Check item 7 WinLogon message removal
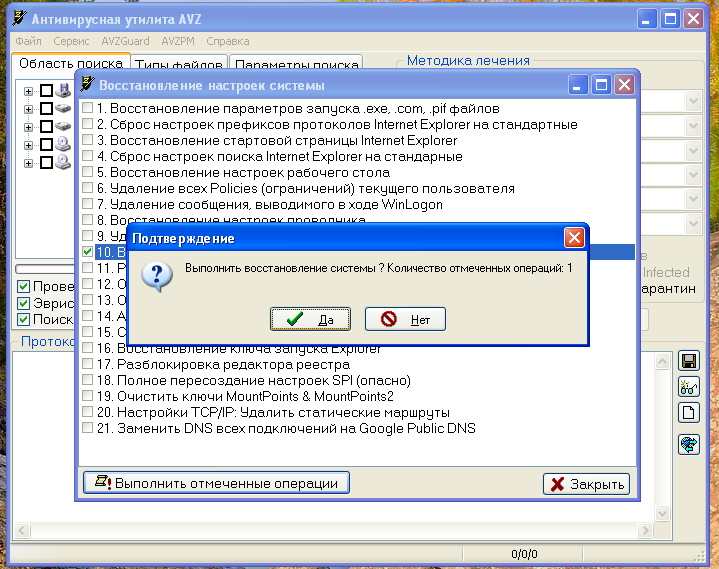Screen dimensions: 719x569 click(x=87, y=204)
